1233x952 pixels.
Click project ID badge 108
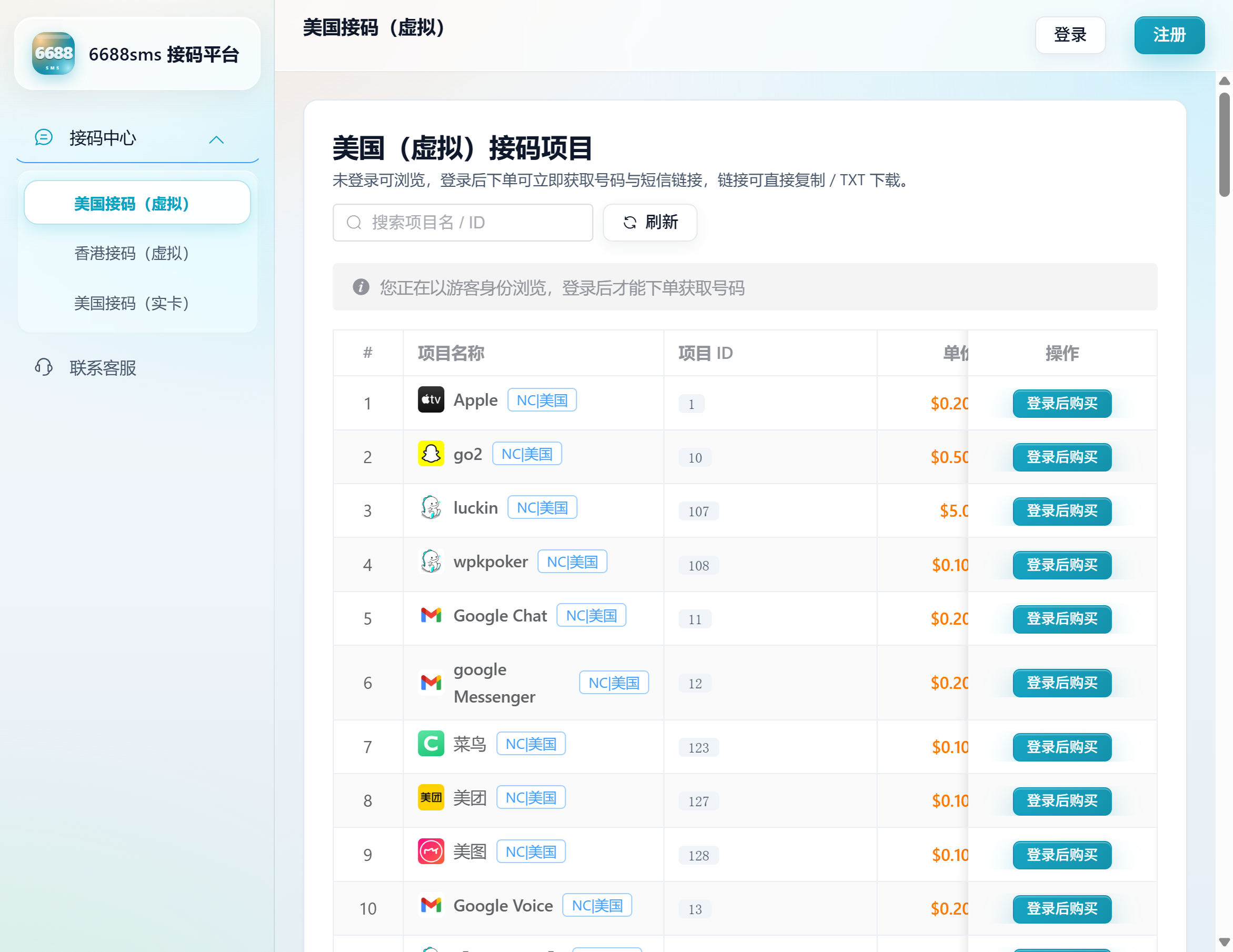[x=698, y=565]
